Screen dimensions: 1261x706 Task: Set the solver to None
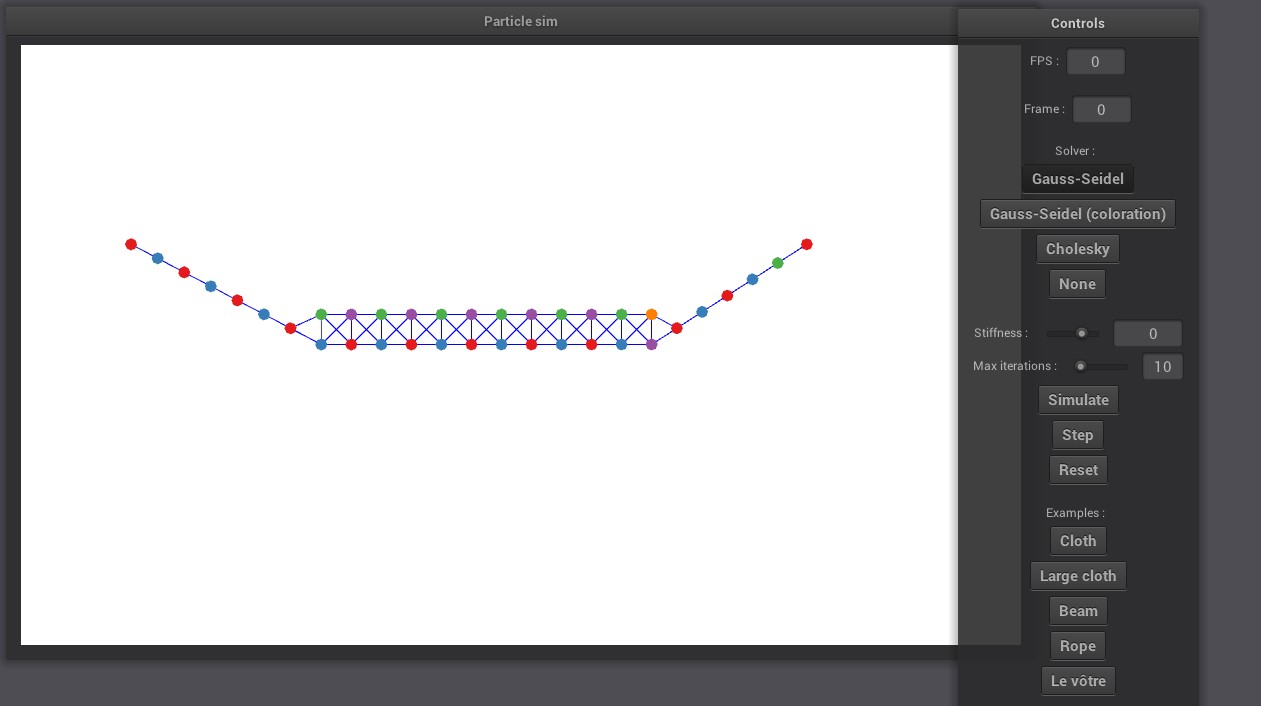(x=1077, y=283)
